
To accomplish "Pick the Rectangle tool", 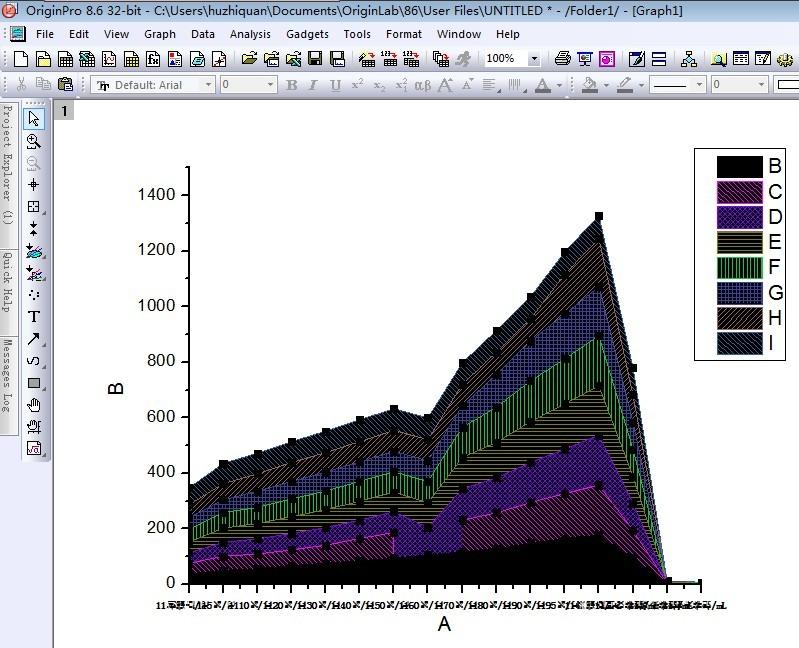I will [x=34, y=383].
